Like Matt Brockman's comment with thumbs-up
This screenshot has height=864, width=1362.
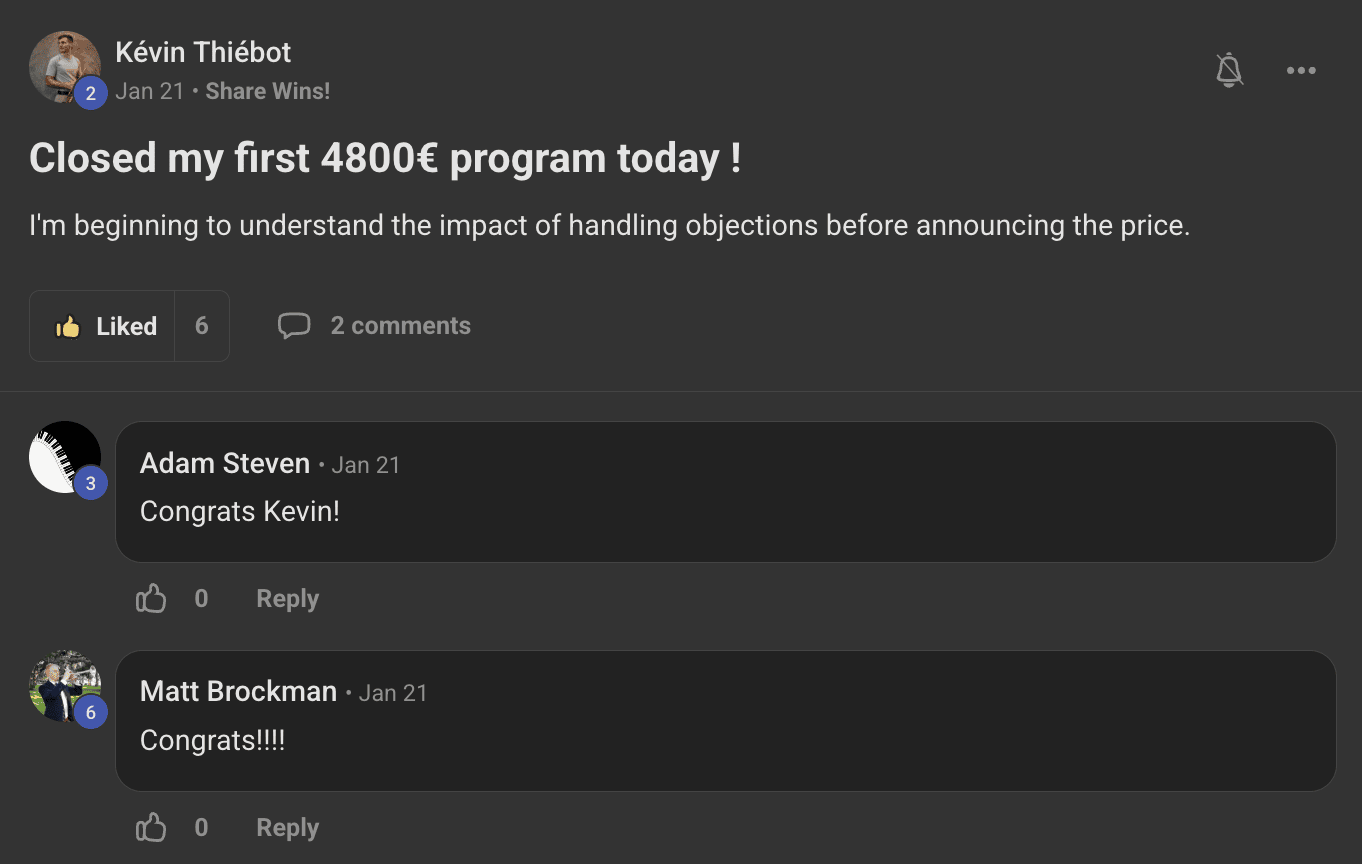151,828
